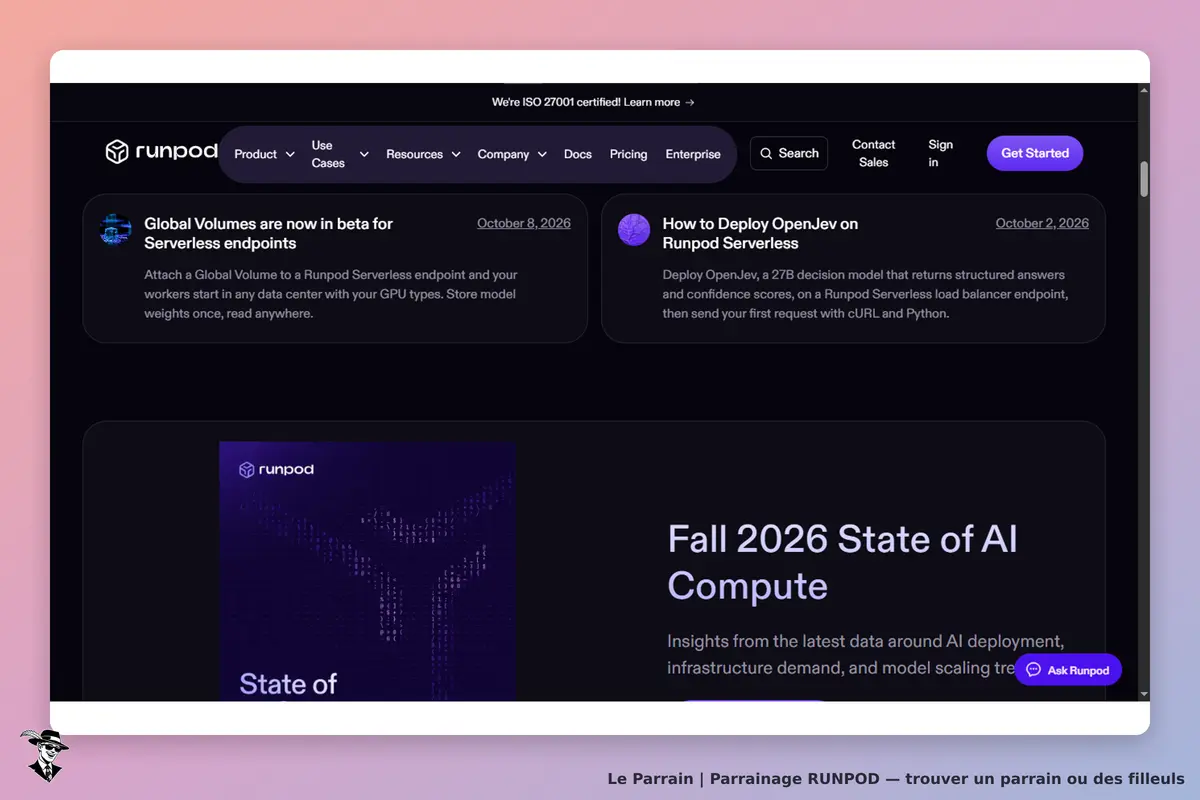Screen dimensions: 1200x800
Task: Open the Resources dropdown
Action: 423,154
